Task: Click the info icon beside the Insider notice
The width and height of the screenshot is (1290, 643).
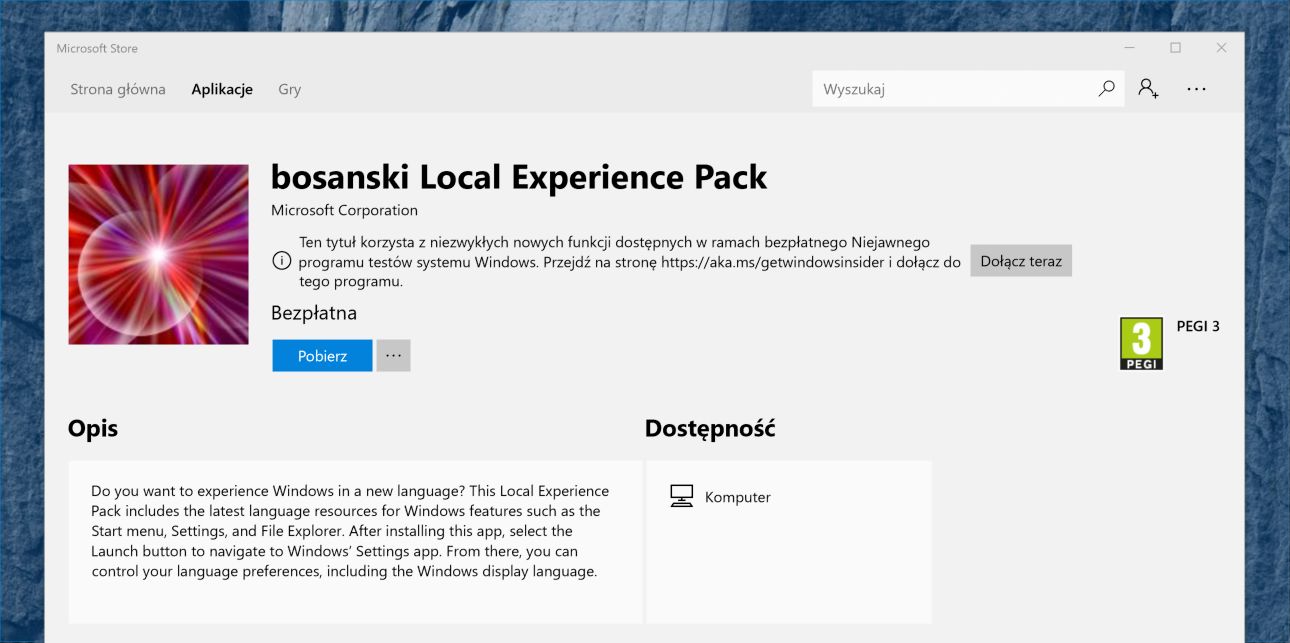Action: coord(282,262)
